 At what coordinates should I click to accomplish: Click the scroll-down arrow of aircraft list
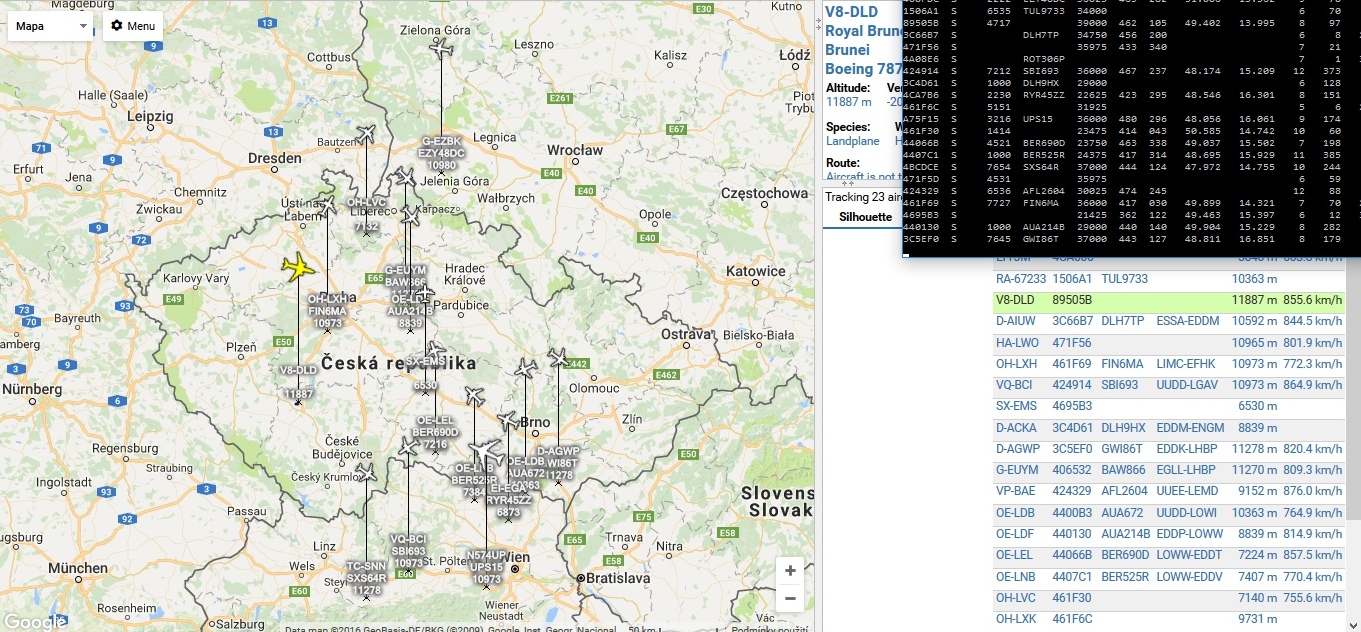click(1353, 624)
